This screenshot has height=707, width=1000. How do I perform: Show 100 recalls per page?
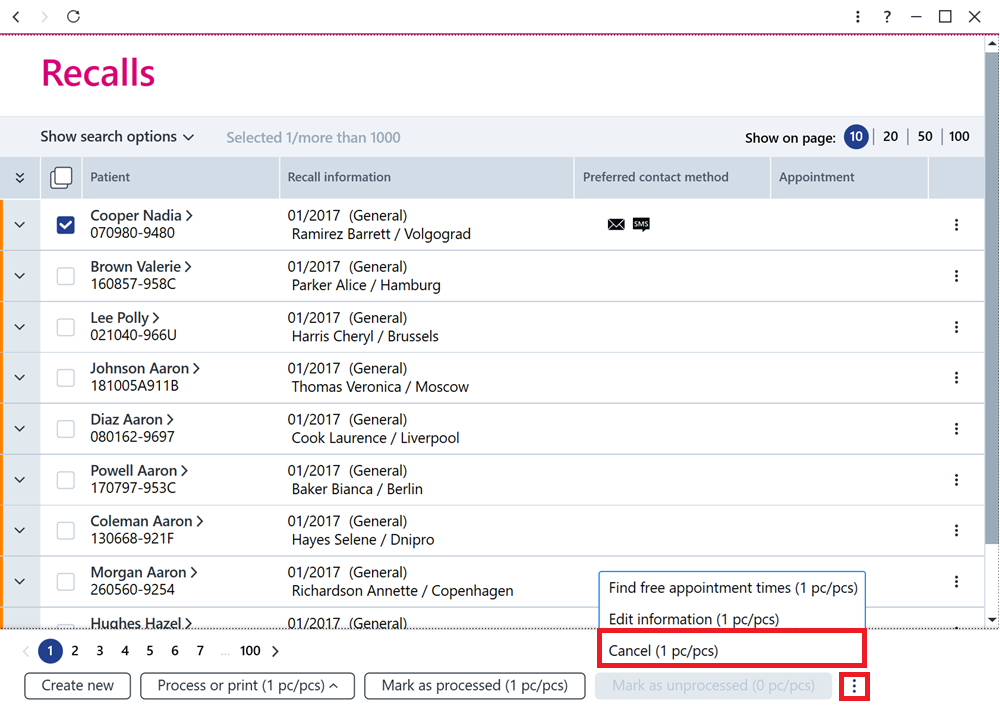pyautogui.click(x=959, y=136)
